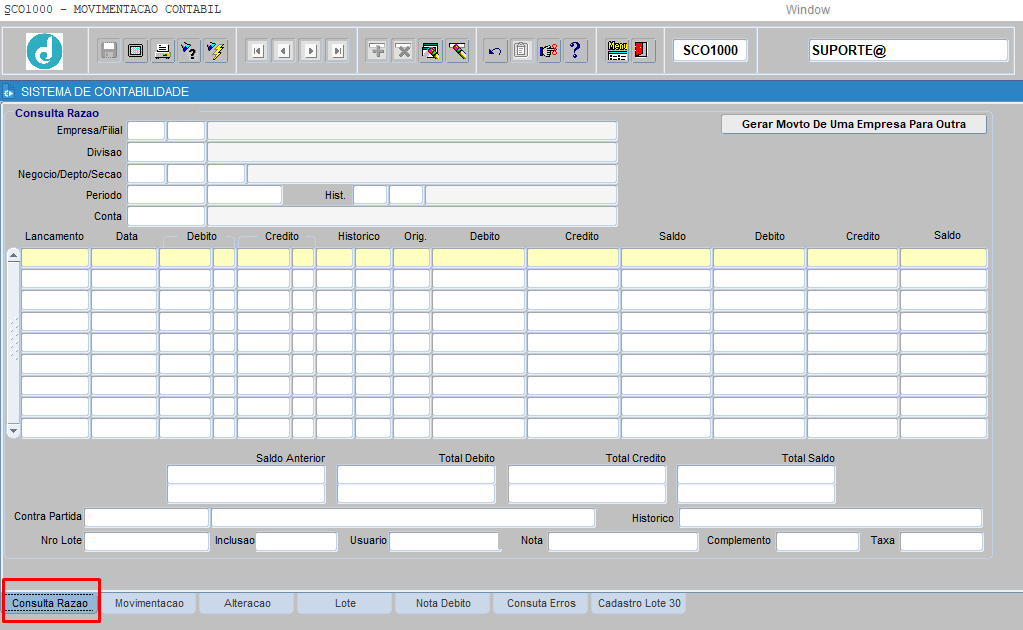
Task: Click the scrollbar up arrow beside the grid
Action: tap(13, 256)
